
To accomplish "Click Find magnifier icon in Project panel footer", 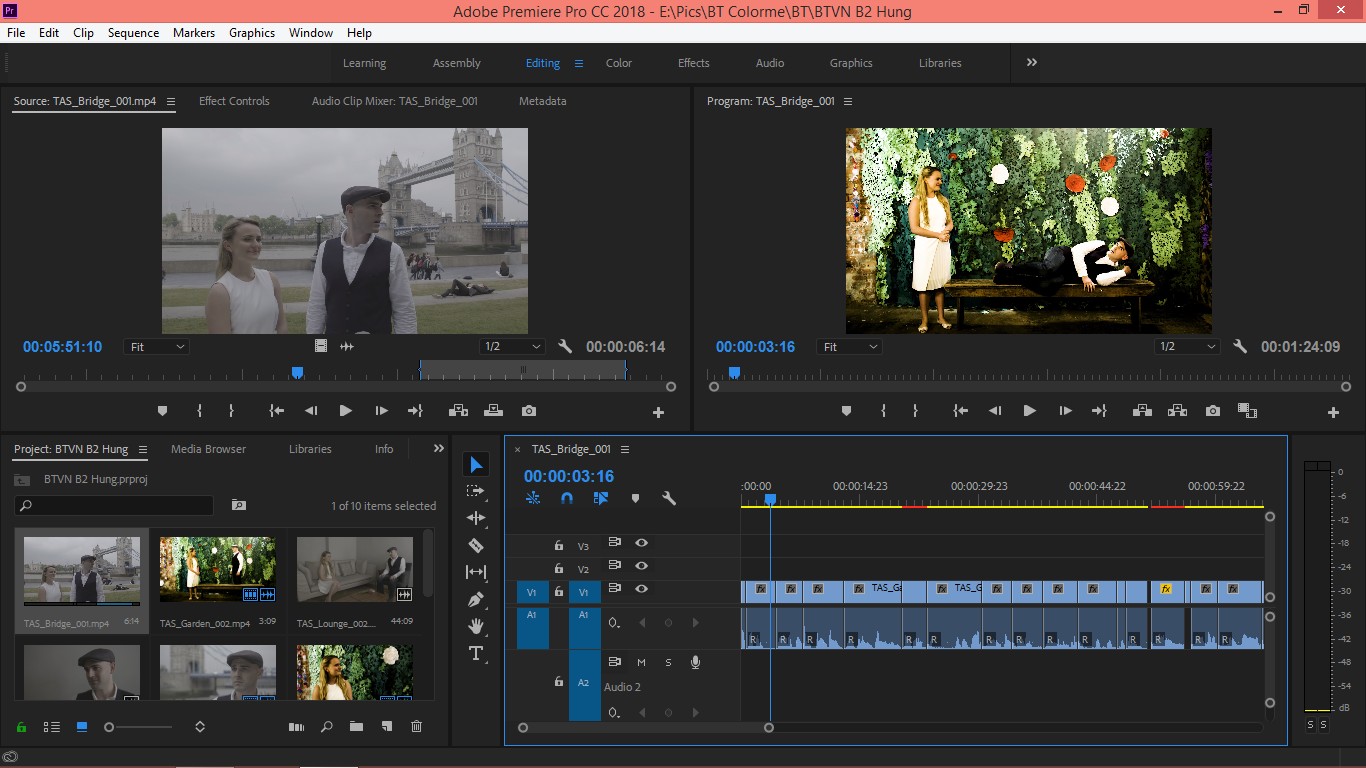I will (x=326, y=727).
